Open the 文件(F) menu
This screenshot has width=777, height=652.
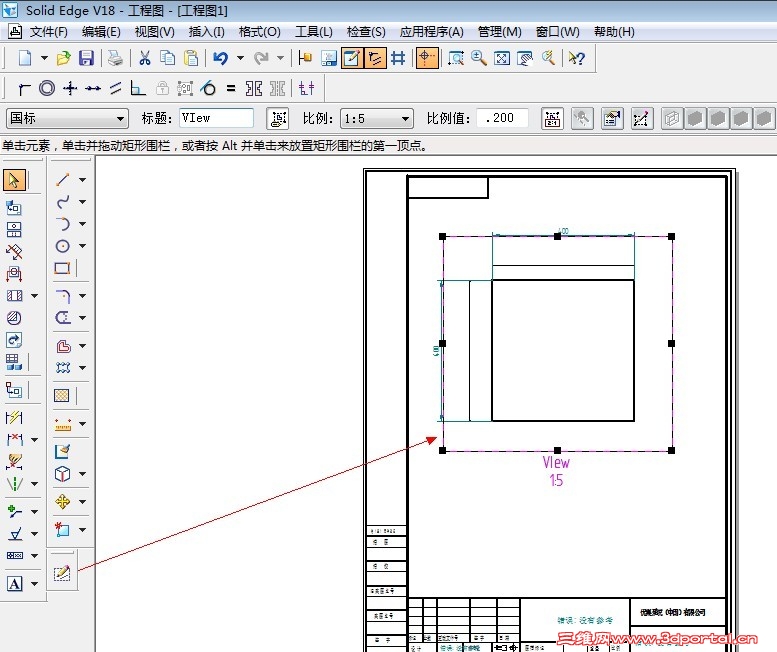tap(49, 32)
